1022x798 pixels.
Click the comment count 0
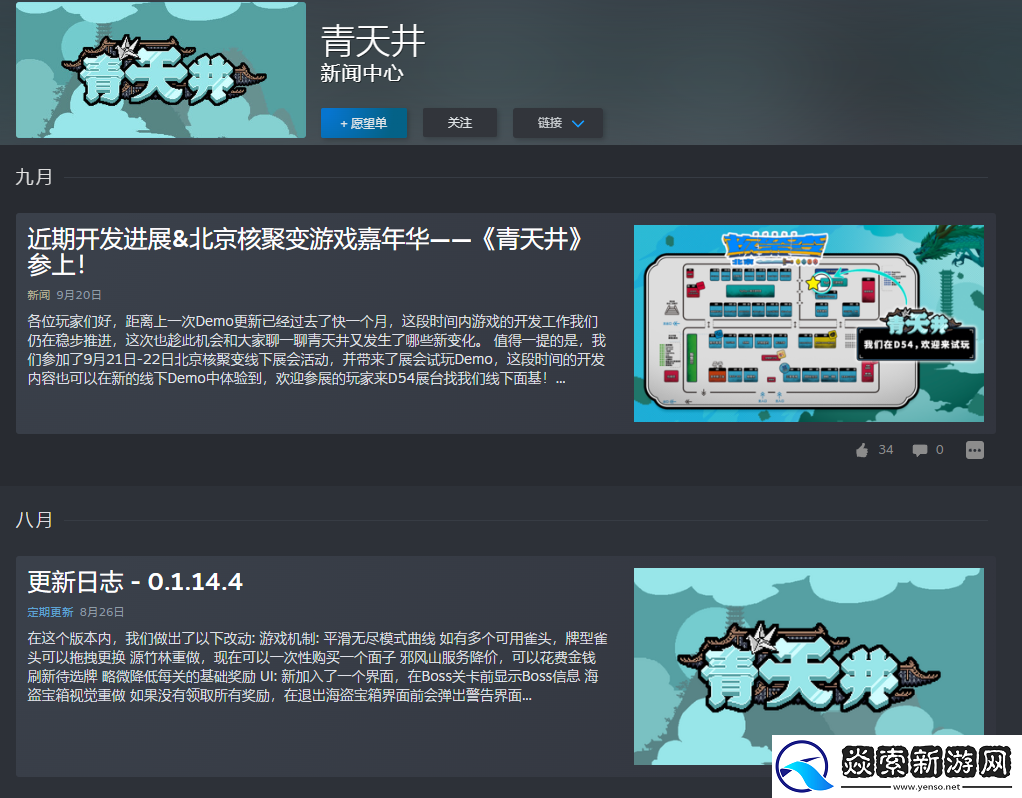(x=939, y=450)
